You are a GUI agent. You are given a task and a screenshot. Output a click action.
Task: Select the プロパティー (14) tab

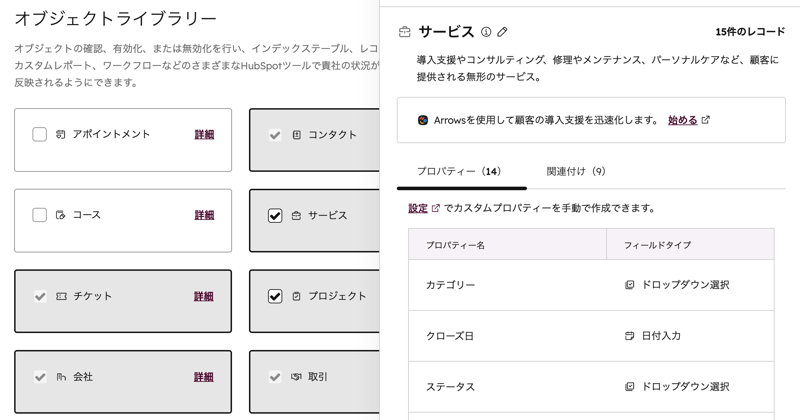coord(459,171)
